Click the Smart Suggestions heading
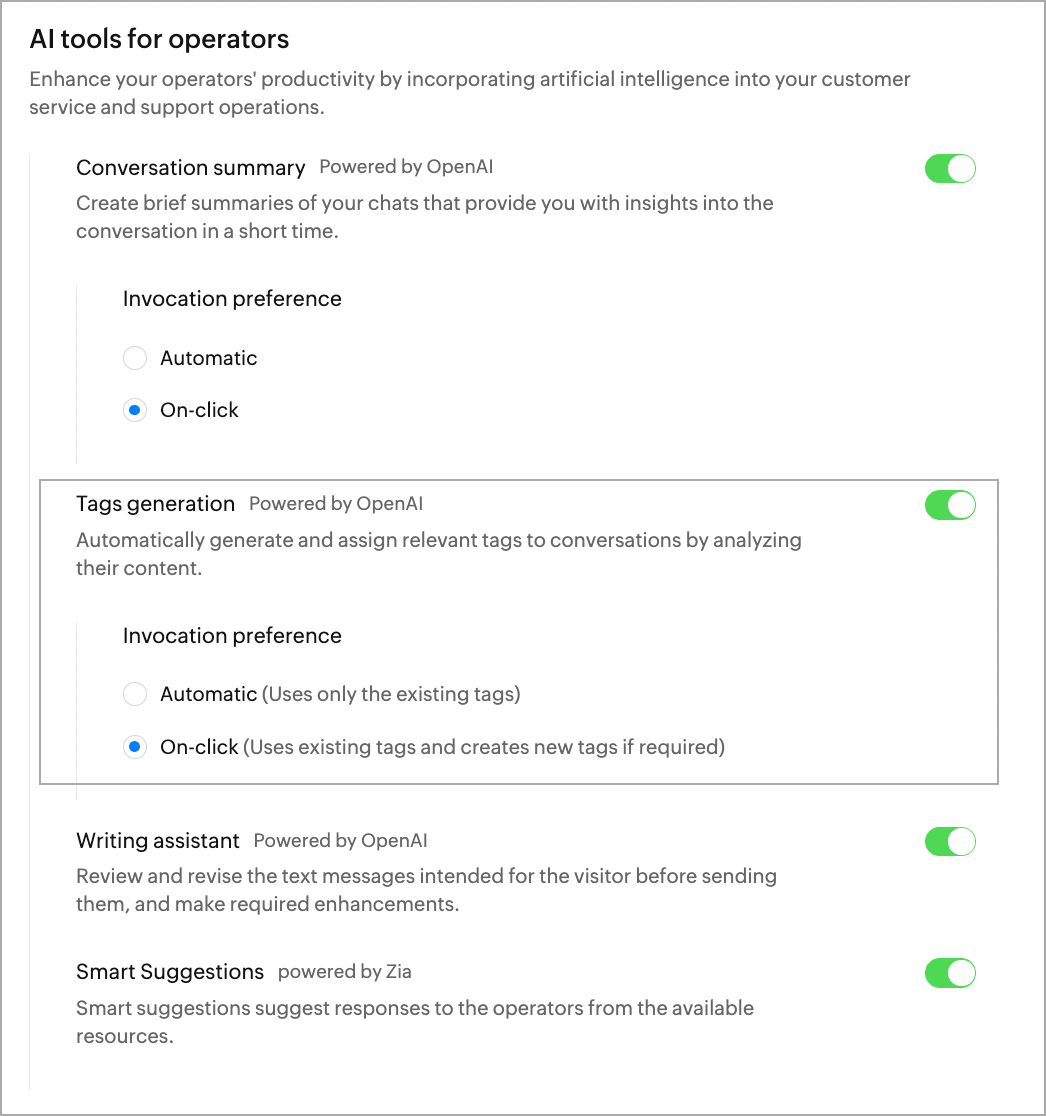The image size is (1046, 1116). pyautogui.click(x=170, y=972)
